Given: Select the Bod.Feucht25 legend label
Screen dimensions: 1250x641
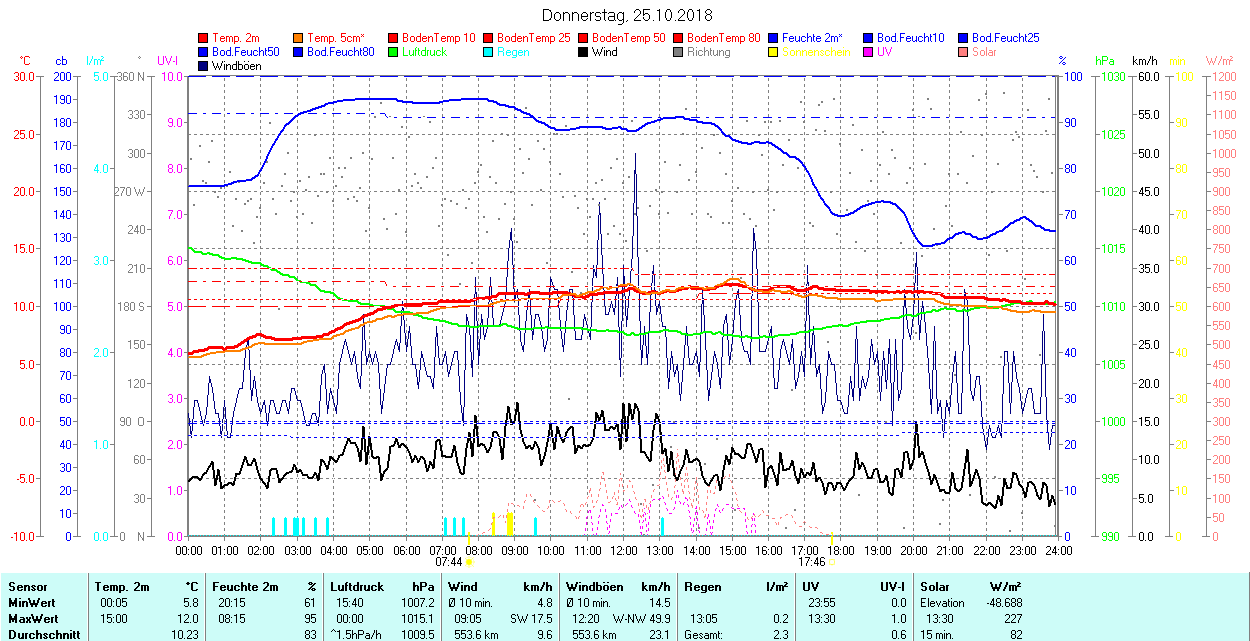Looking at the screenshot, I should click(1005, 38).
